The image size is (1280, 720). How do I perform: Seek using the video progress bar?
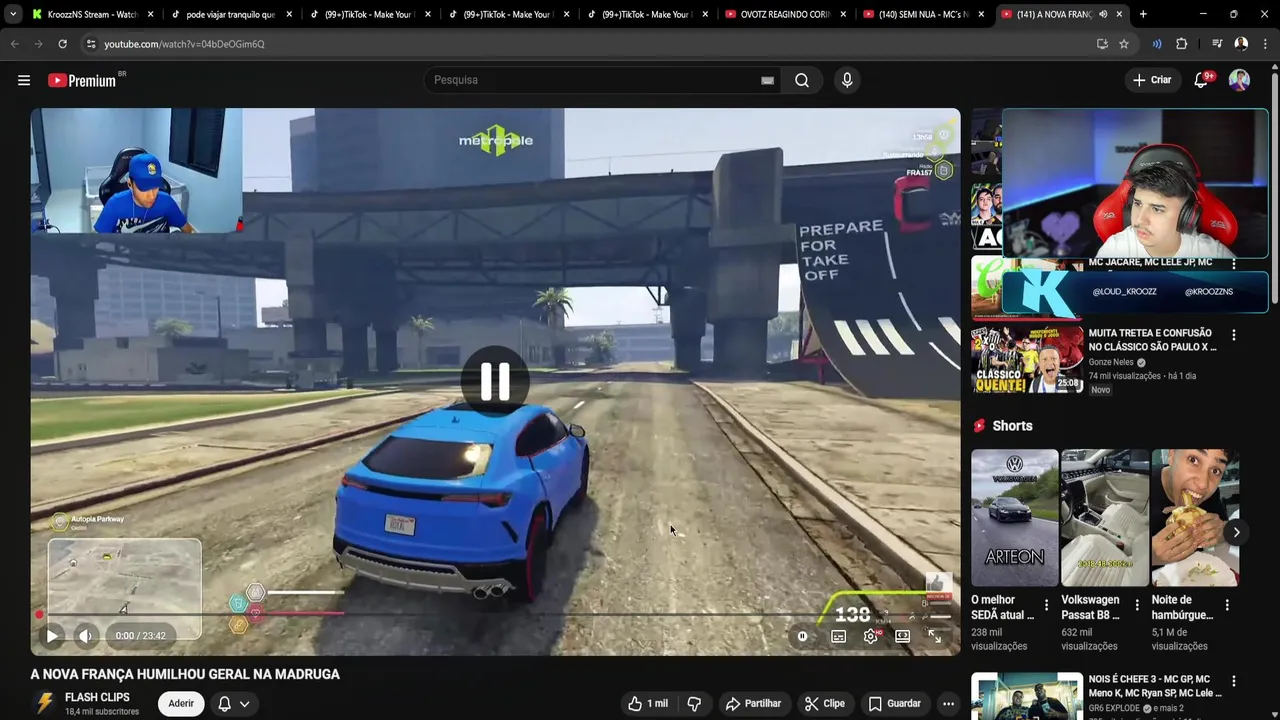[495, 614]
